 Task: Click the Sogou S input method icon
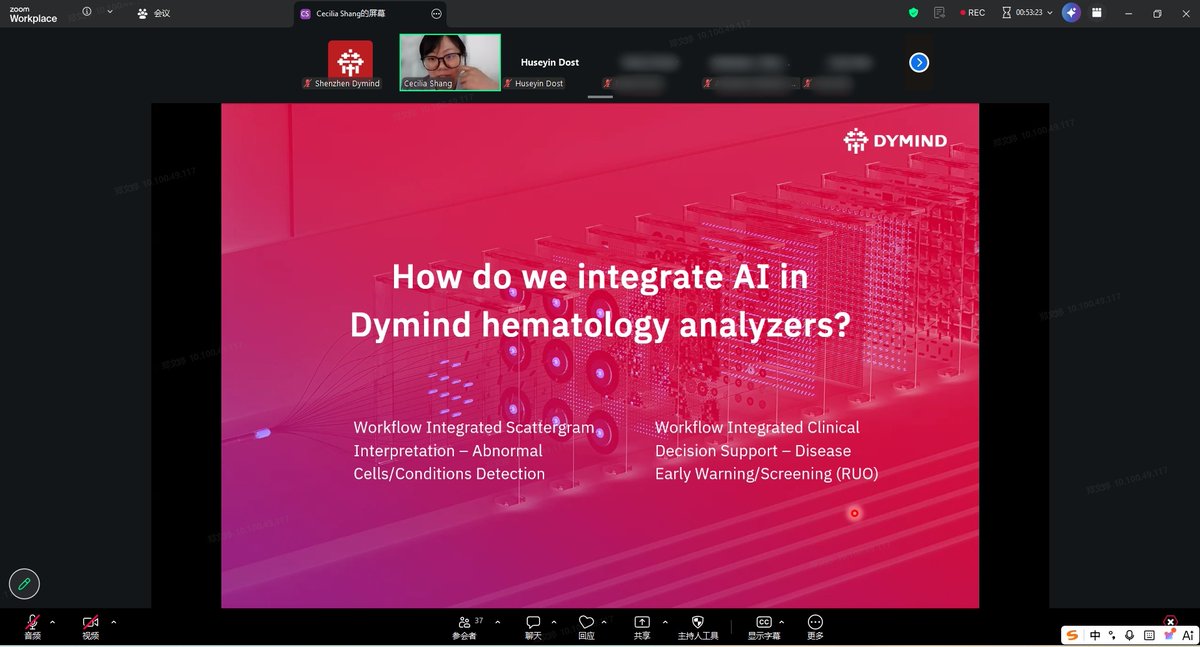(1073, 635)
